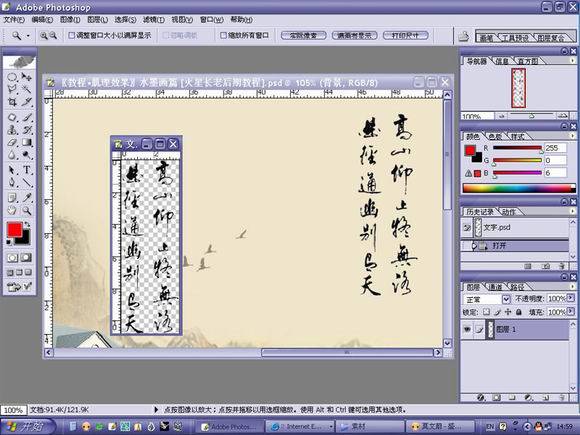Click the Actual Pixels button
This screenshot has width=580, height=435.
click(x=303, y=36)
